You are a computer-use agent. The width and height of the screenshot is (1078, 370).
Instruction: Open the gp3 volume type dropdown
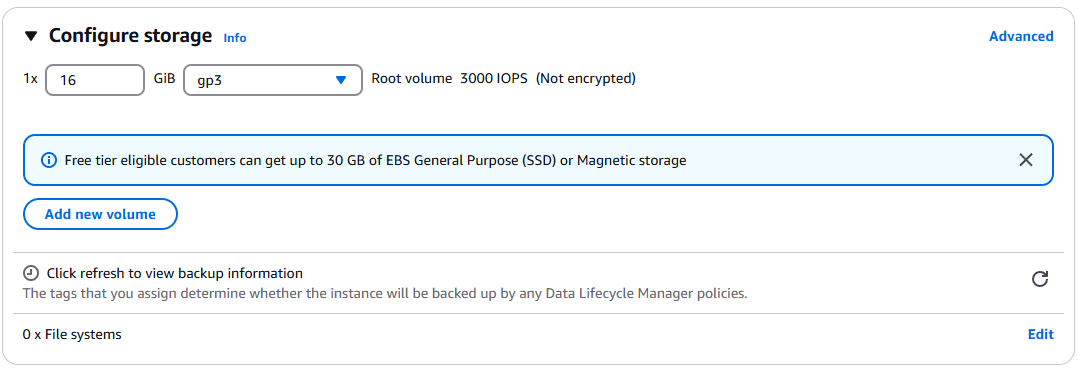[273, 80]
